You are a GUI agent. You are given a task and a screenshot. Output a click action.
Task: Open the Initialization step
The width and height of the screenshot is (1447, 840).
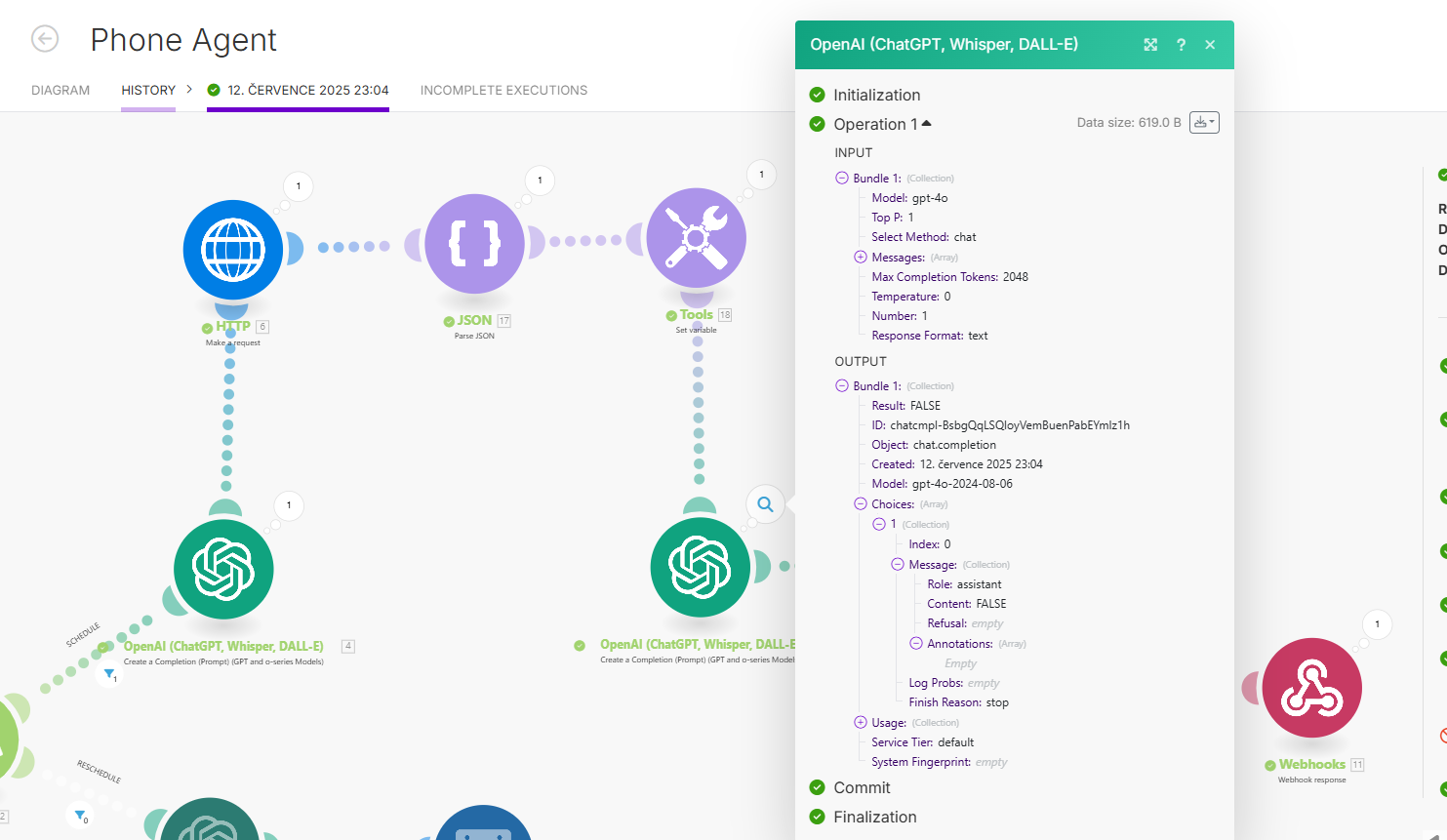coord(876,95)
